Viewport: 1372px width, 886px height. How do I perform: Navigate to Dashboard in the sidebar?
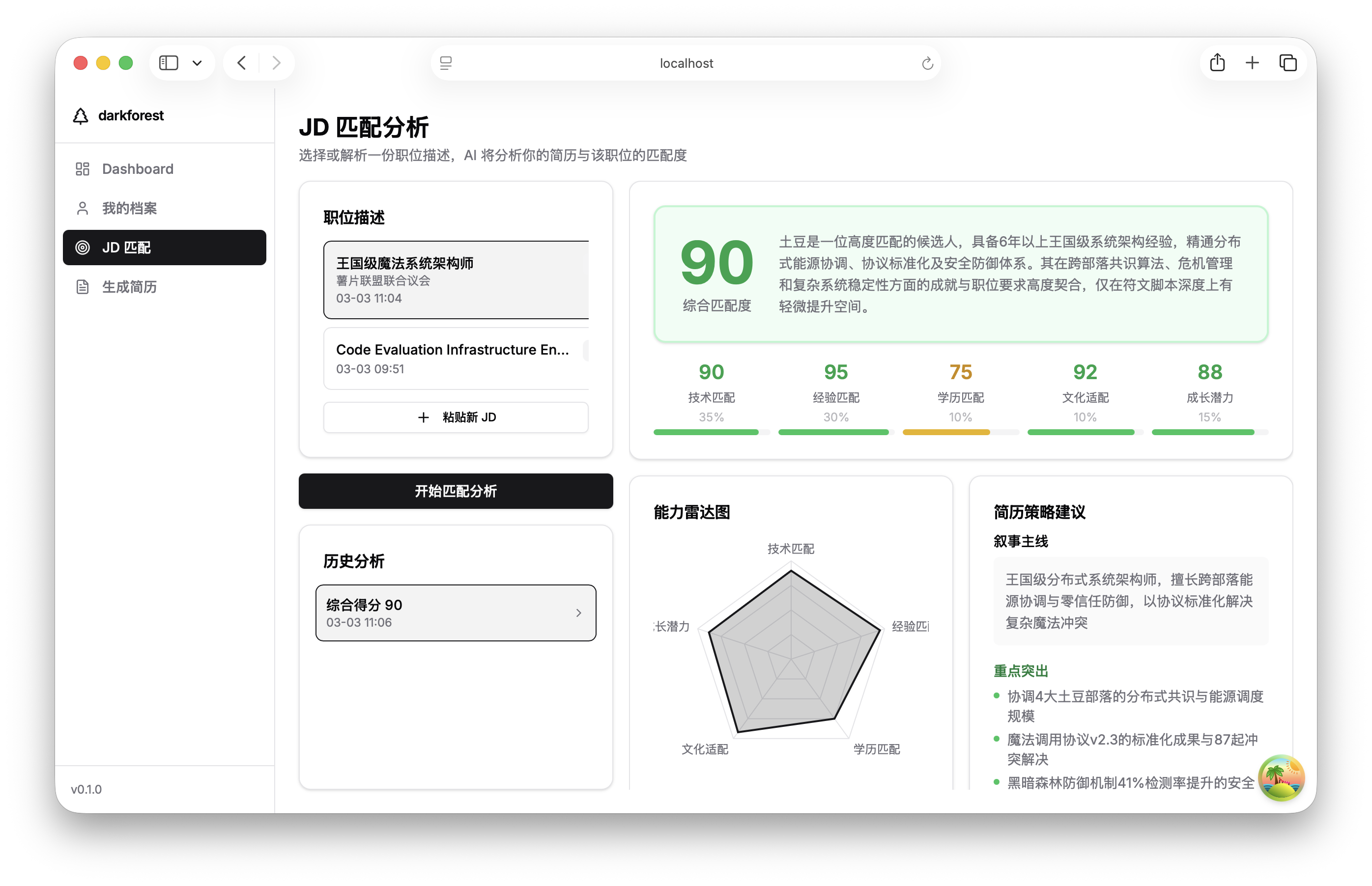(x=138, y=168)
